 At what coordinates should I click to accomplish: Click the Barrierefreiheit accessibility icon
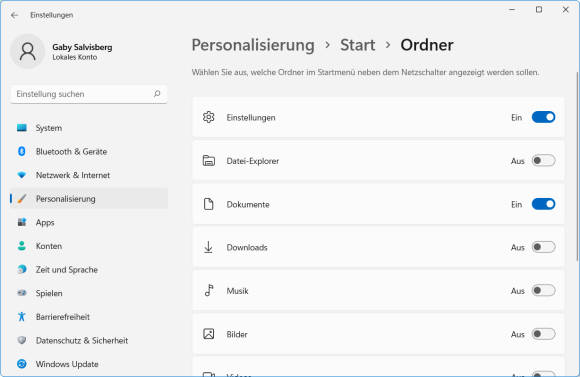click(22, 317)
